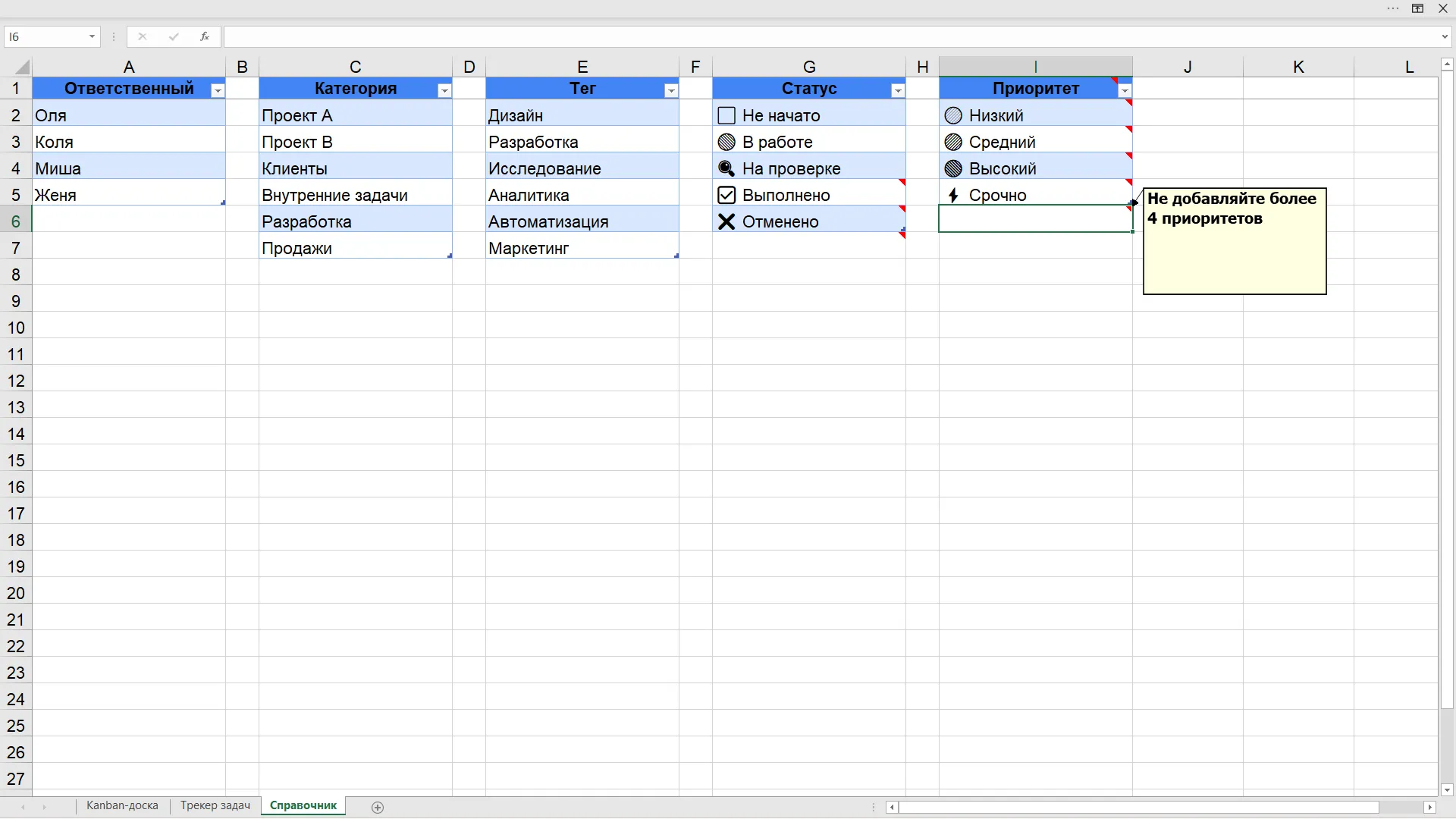Viewport: 1456px width, 819px height.
Task: Click the Cancel entry X icon
Action: pyautogui.click(x=142, y=36)
